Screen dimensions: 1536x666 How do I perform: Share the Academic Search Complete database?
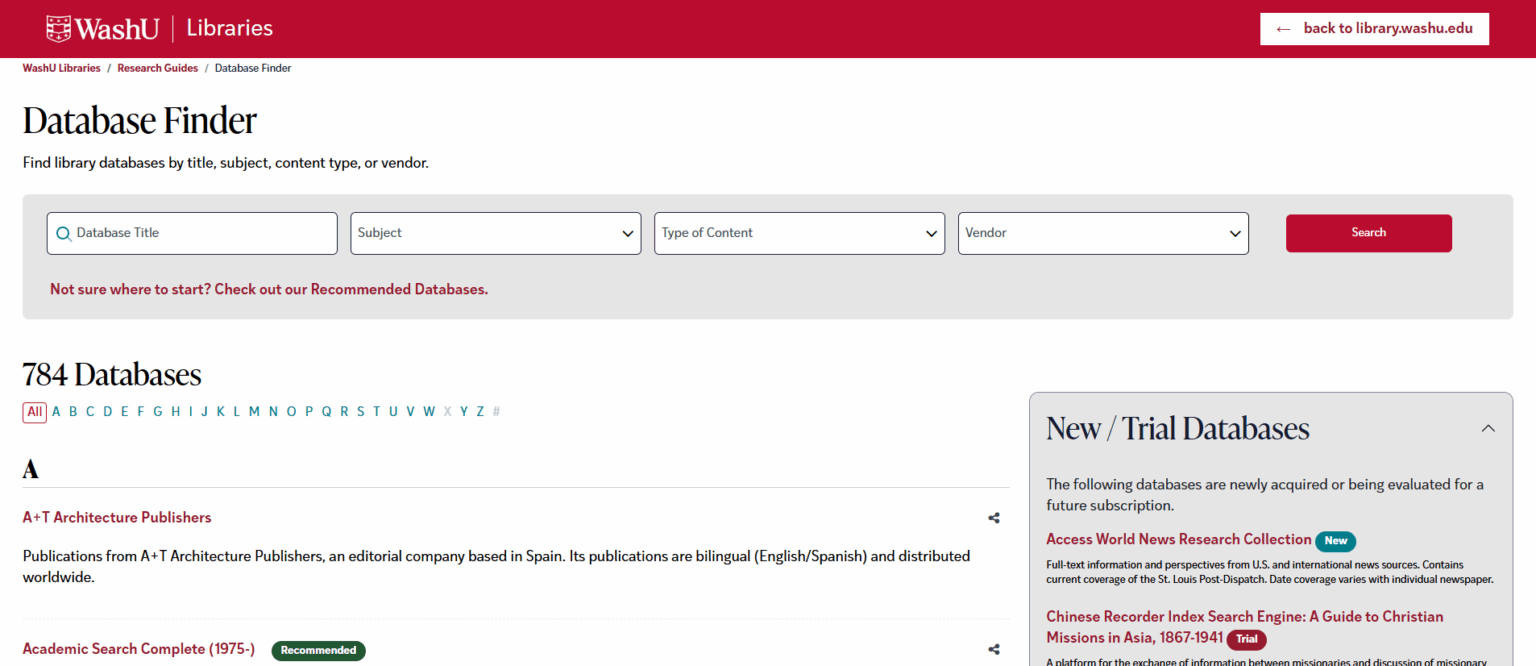pos(993,649)
